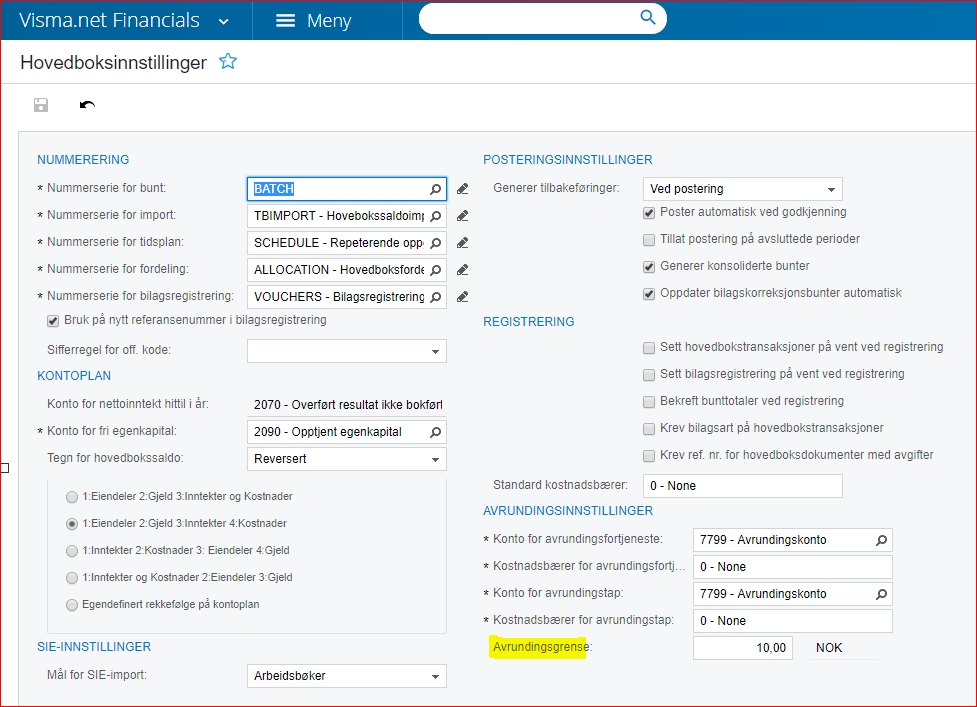Click Kostnadsbærer for avrundingstap field
This screenshot has width=977, height=707.
793,621
